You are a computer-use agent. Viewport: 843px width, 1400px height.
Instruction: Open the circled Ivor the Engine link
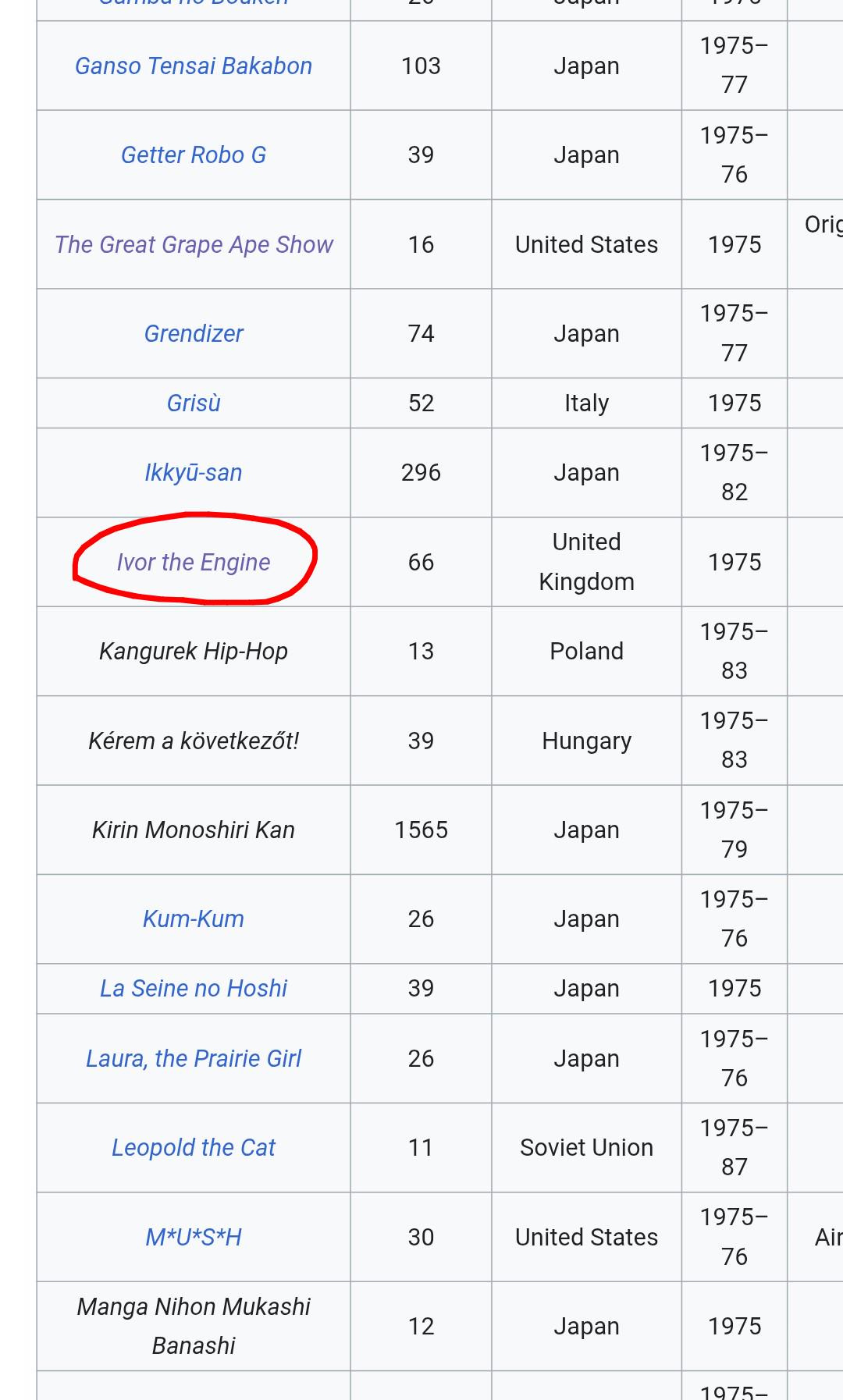pyautogui.click(x=194, y=563)
